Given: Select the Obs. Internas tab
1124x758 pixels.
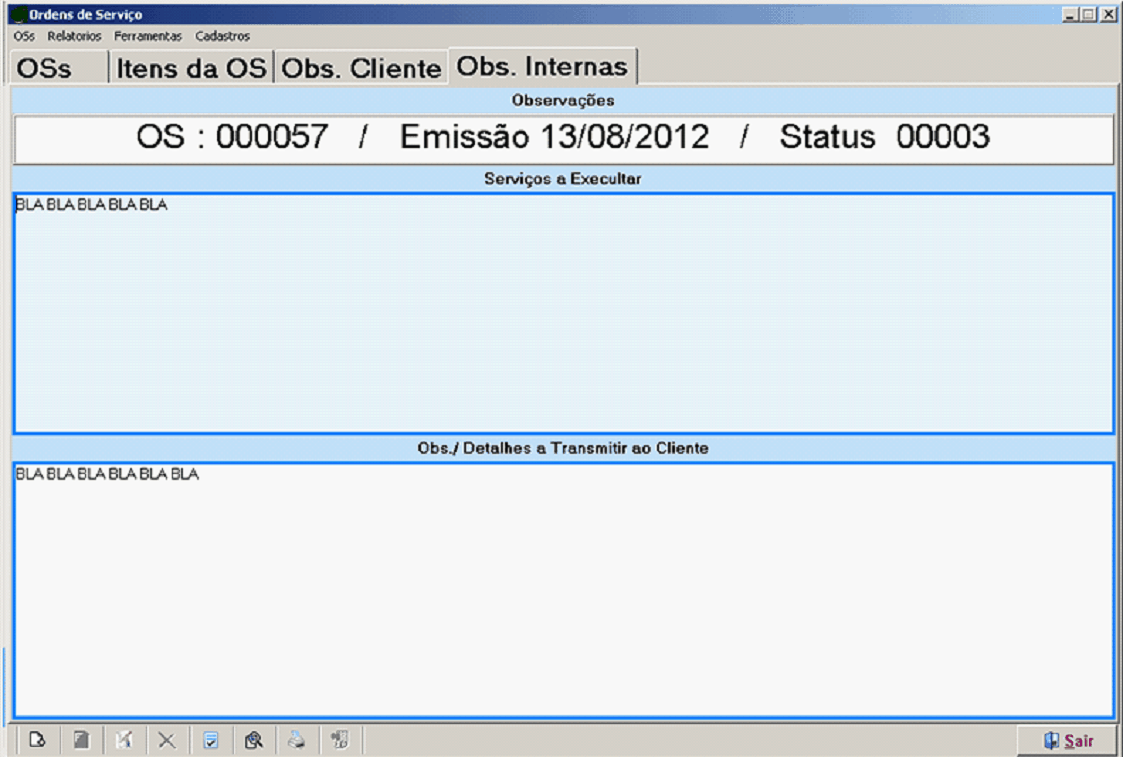Looking at the screenshot, I should point(542,66).
